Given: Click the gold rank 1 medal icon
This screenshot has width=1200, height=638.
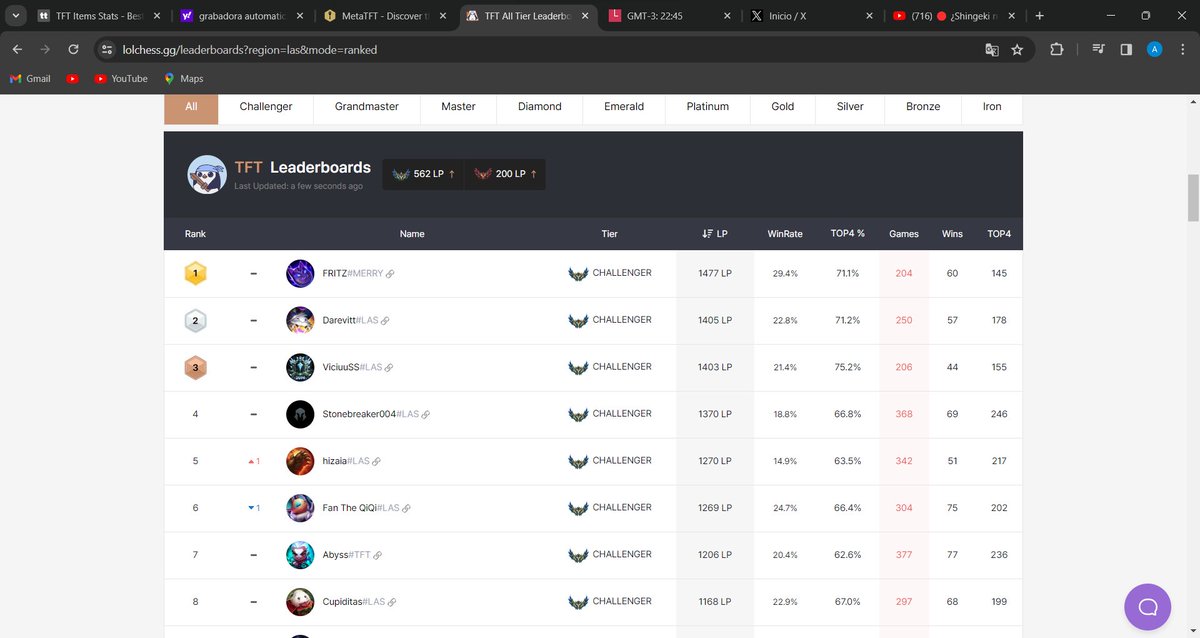Looking at the screenshot, I should pos(195,273).
